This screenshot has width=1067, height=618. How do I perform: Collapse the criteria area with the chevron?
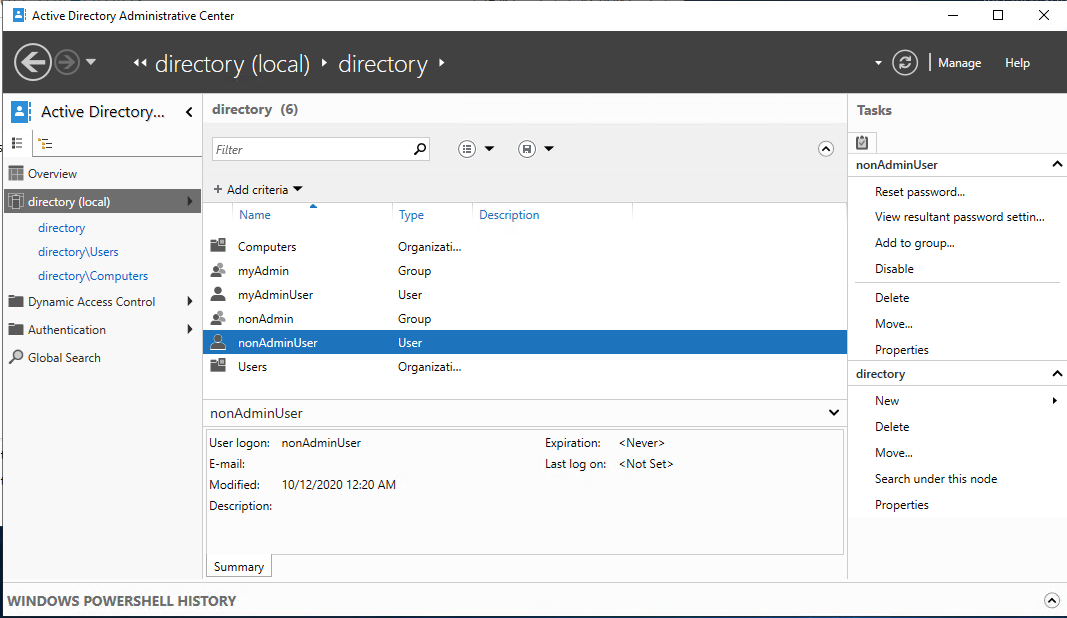pyautogui.click(x=826, y=148)
